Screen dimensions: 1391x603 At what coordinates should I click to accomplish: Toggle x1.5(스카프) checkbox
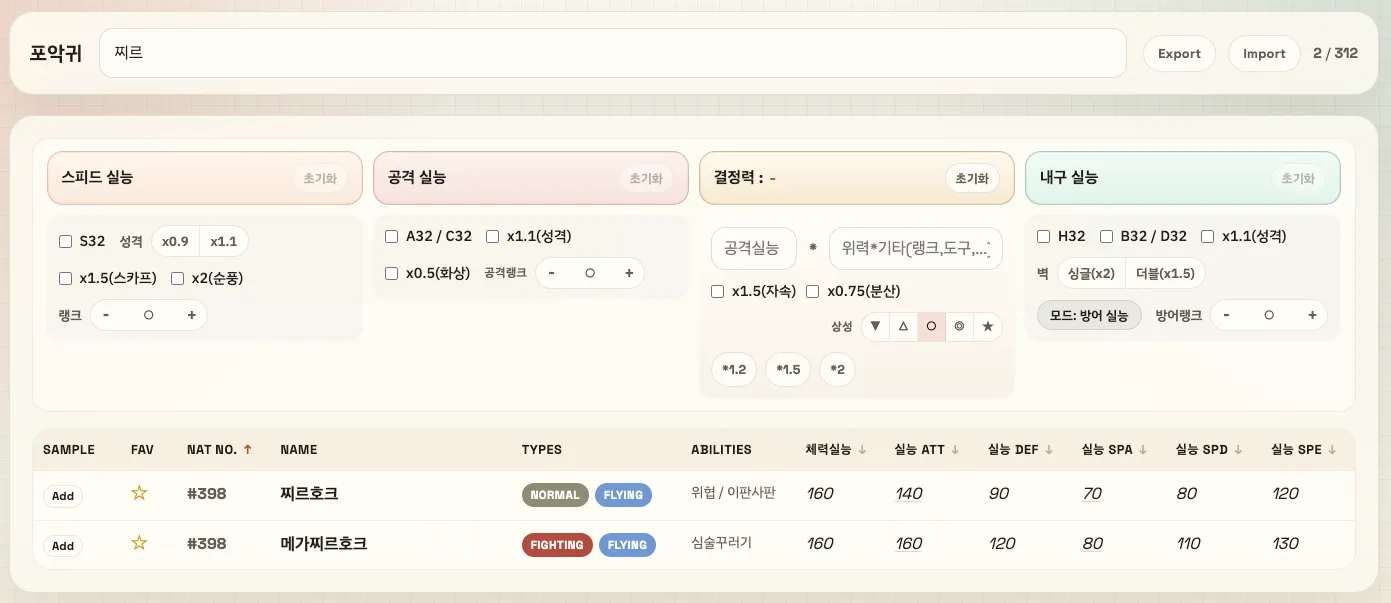click(x=66, y=278)
